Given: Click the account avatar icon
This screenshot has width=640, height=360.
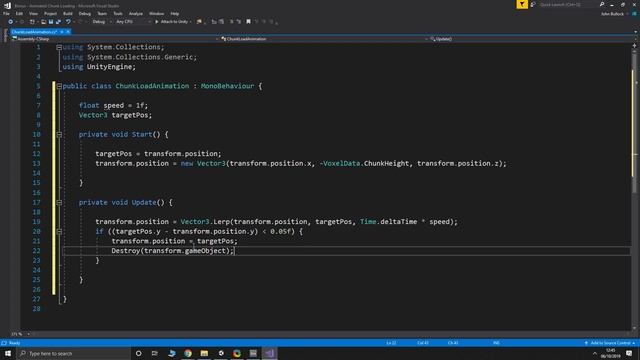Looking at the screenshot, I should click(x=635, y=14).
